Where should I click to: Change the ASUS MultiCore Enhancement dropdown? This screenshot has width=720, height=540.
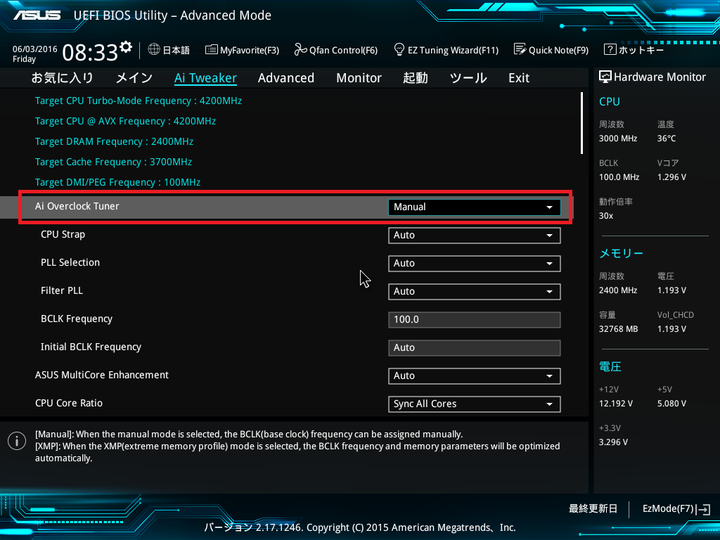(x=474, y=376)
